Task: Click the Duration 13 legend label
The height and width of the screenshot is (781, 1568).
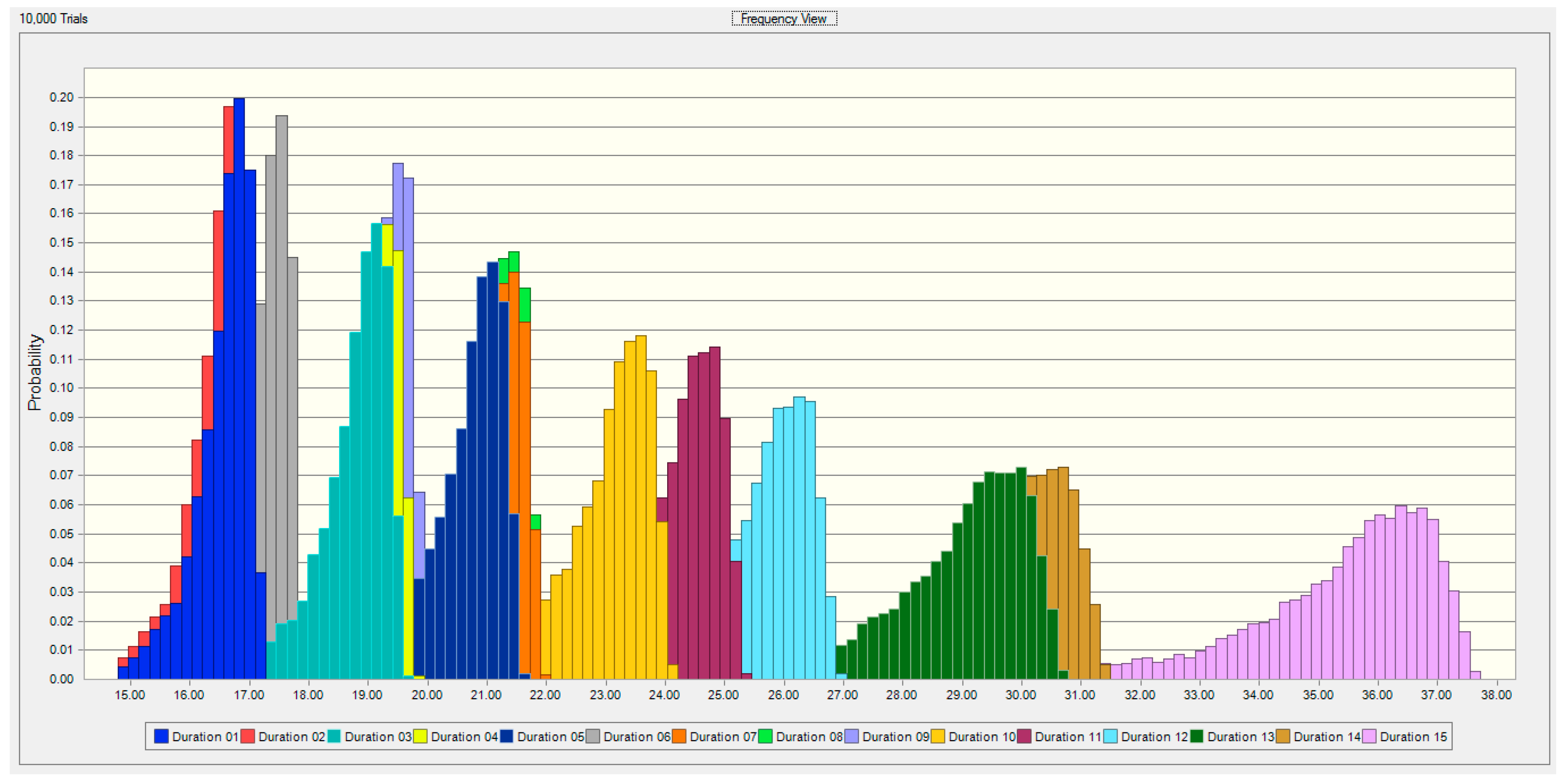Action: [x=1240, y=737]
